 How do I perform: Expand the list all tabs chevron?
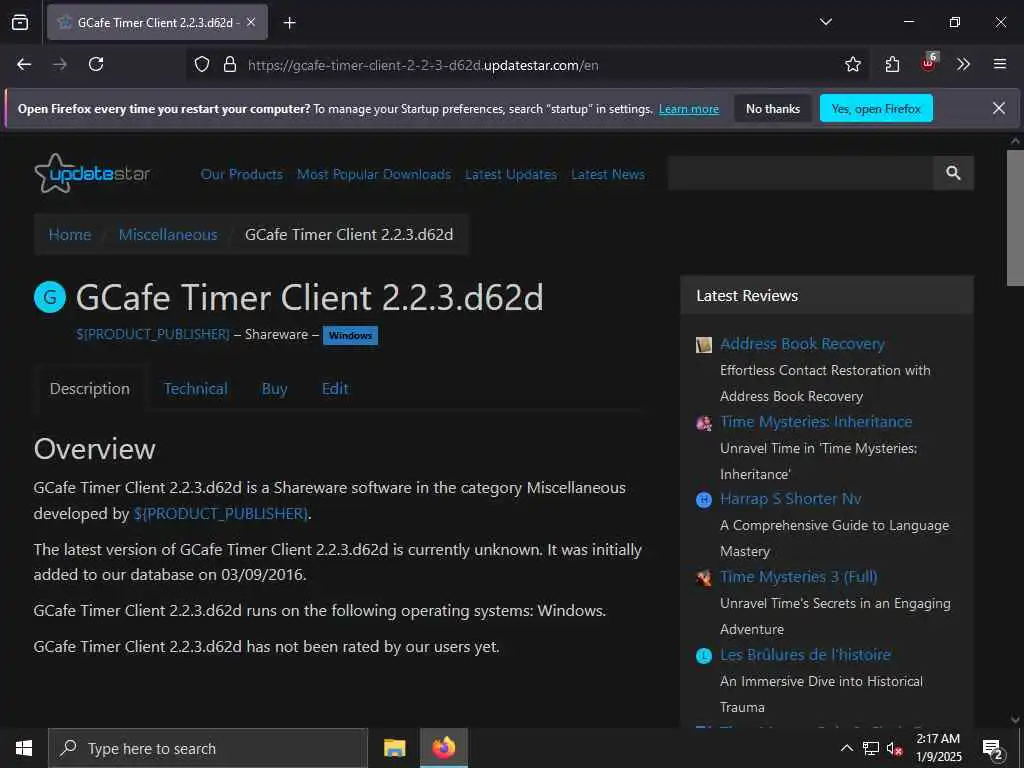[x=825, y=22]
